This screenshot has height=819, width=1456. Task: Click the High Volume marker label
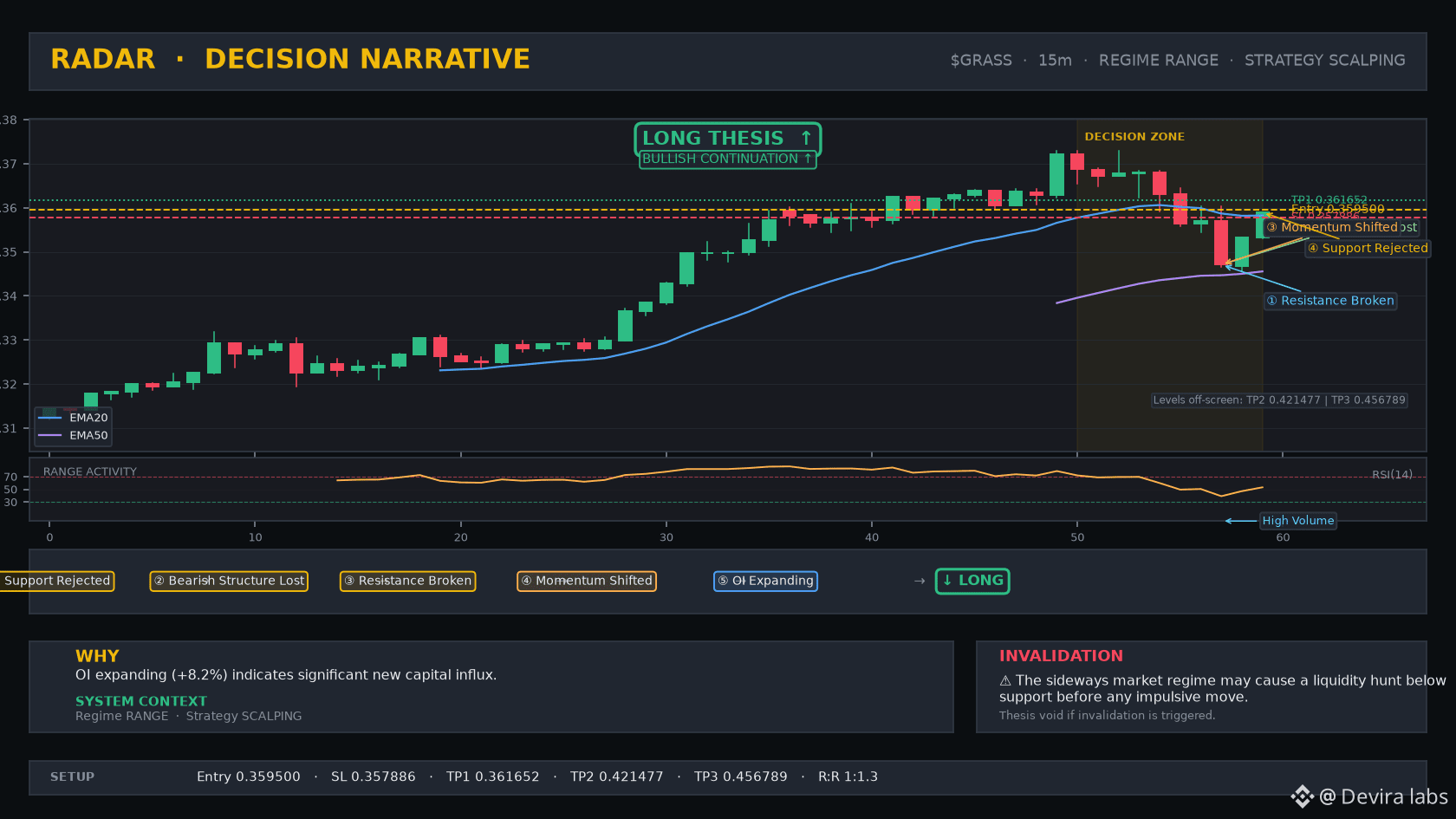(1297, 521)
